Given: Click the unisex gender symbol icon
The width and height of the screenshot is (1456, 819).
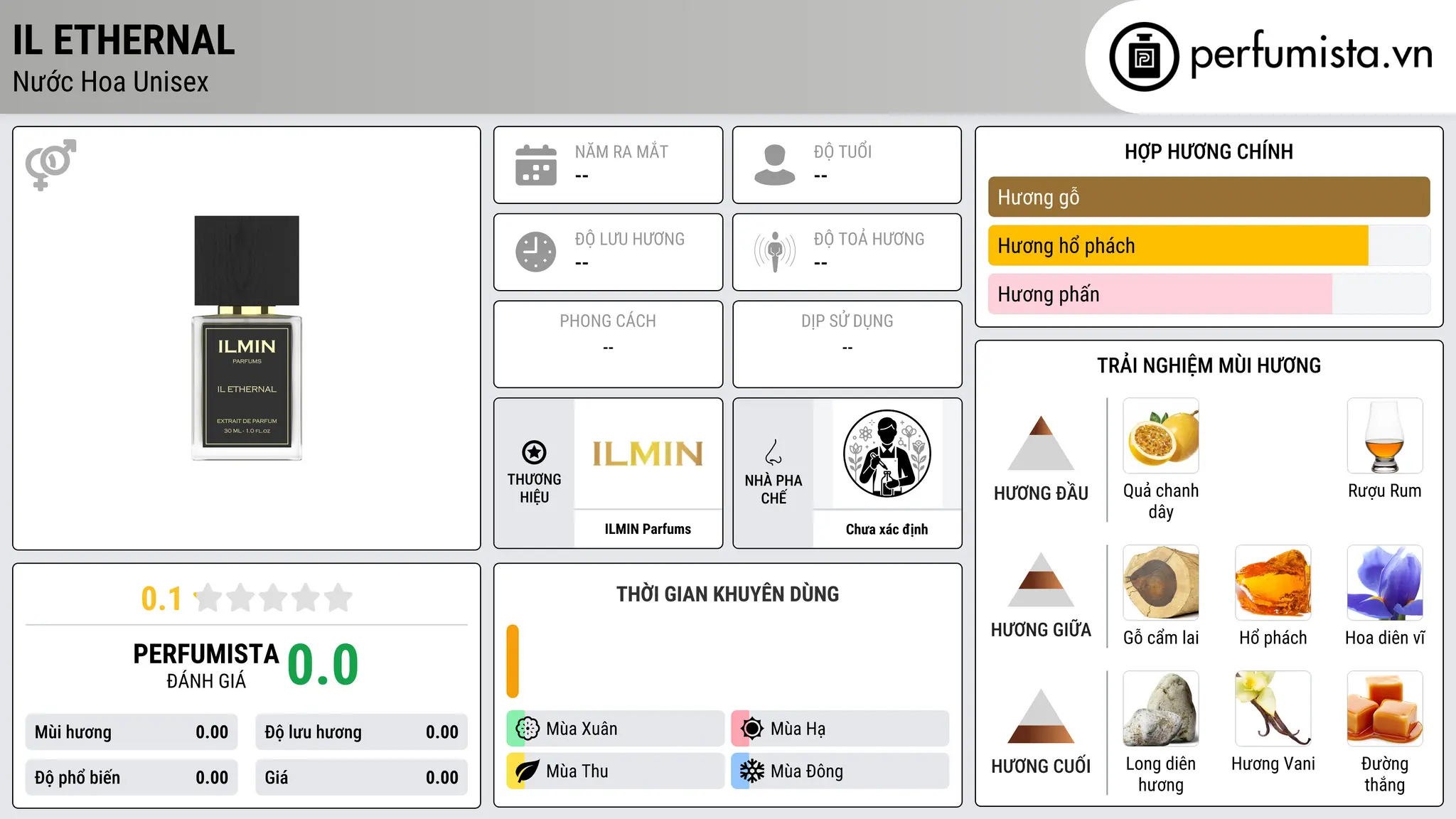Looking at the screenshot, I should tap(50, 165).
